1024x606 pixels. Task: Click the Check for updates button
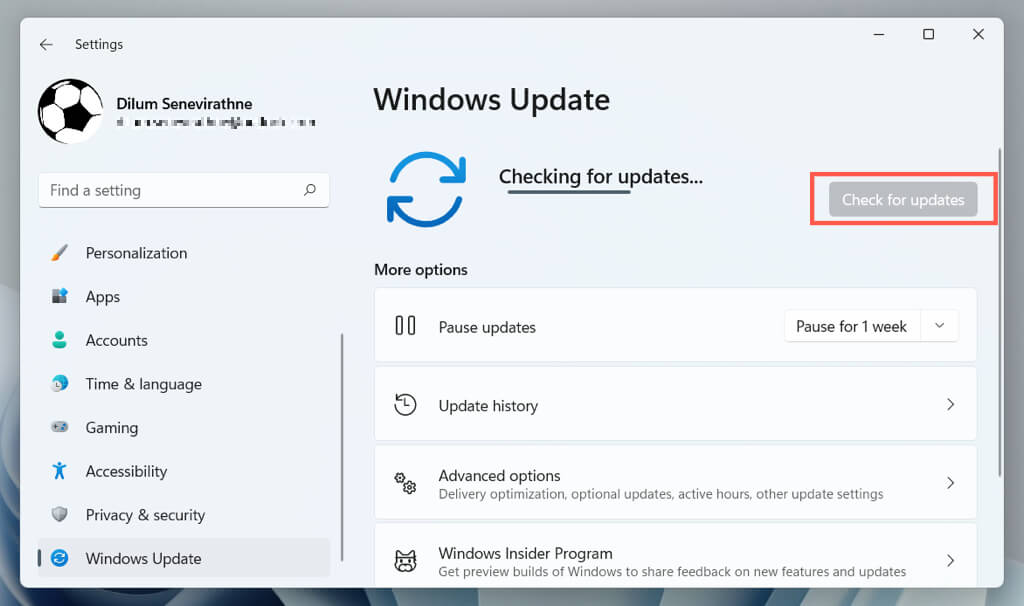[x=903, y=199]
